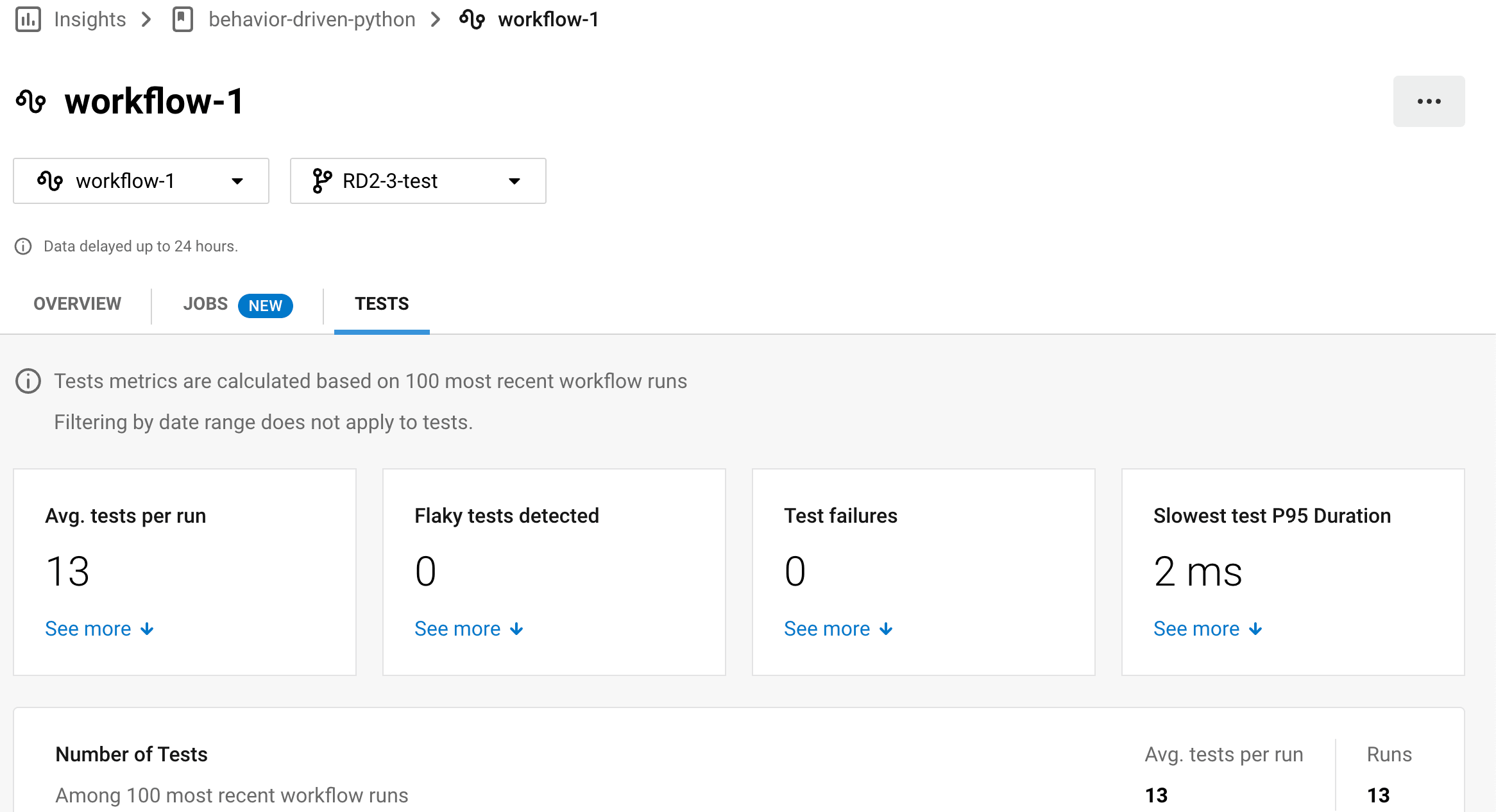Navigate to behavior-driven-python via breadcrumb
Viewport: 1496px width, 812px height.
(312, 19)
